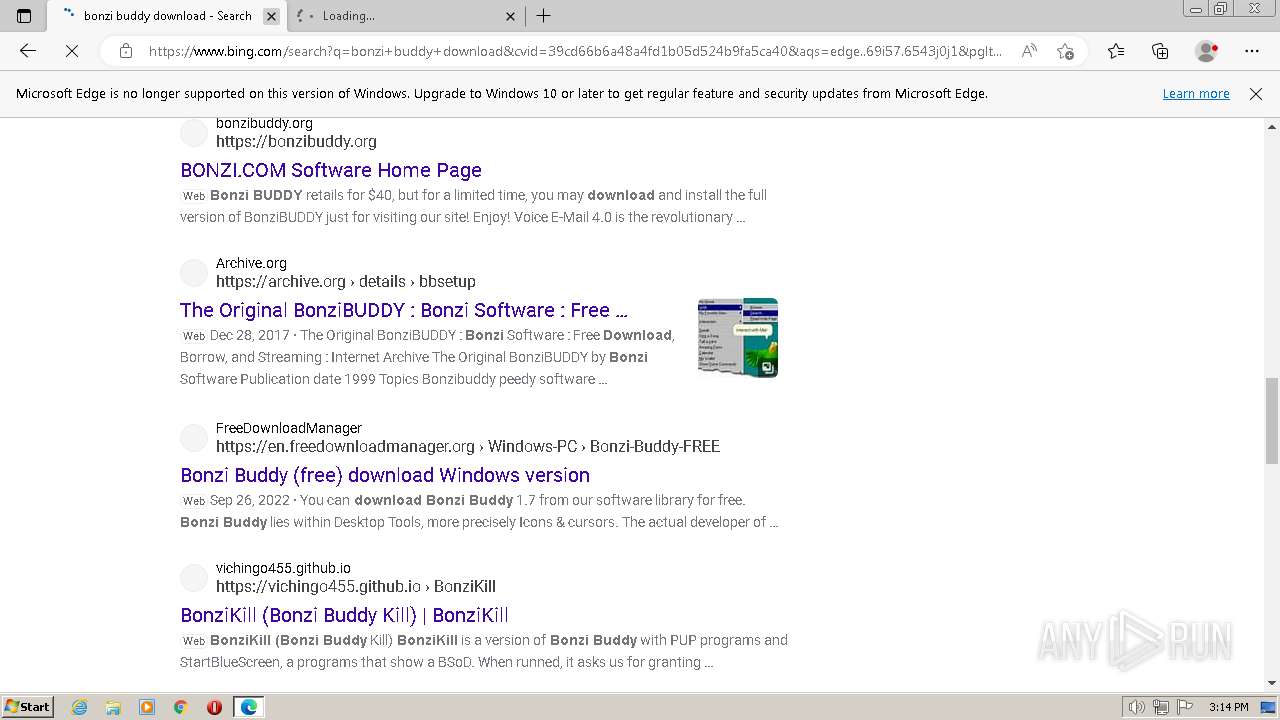Launch Internet Explorer from taskbar
The image size is (1280, 720).
(80, 707)
